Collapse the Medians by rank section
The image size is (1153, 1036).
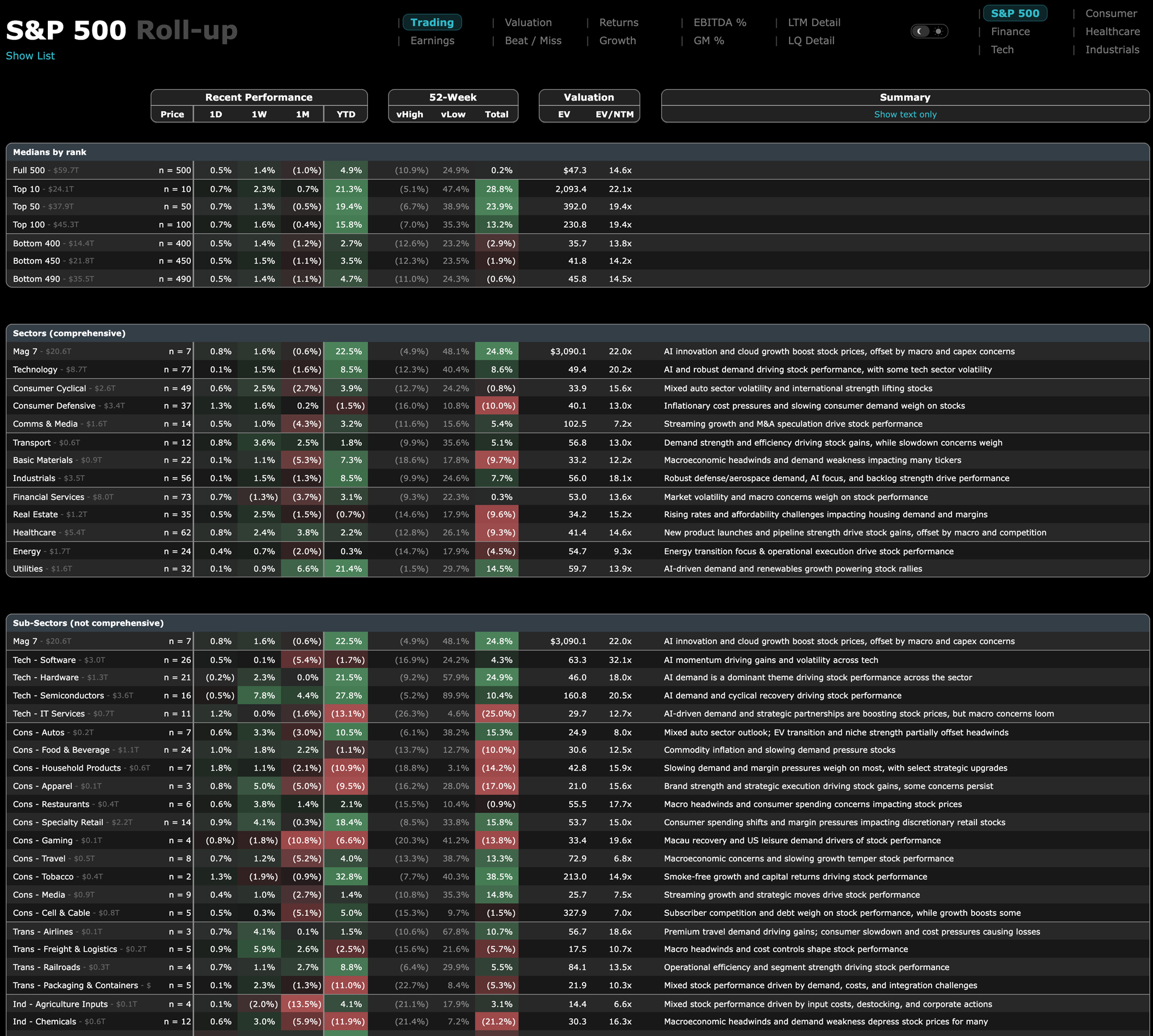[49, 152]
